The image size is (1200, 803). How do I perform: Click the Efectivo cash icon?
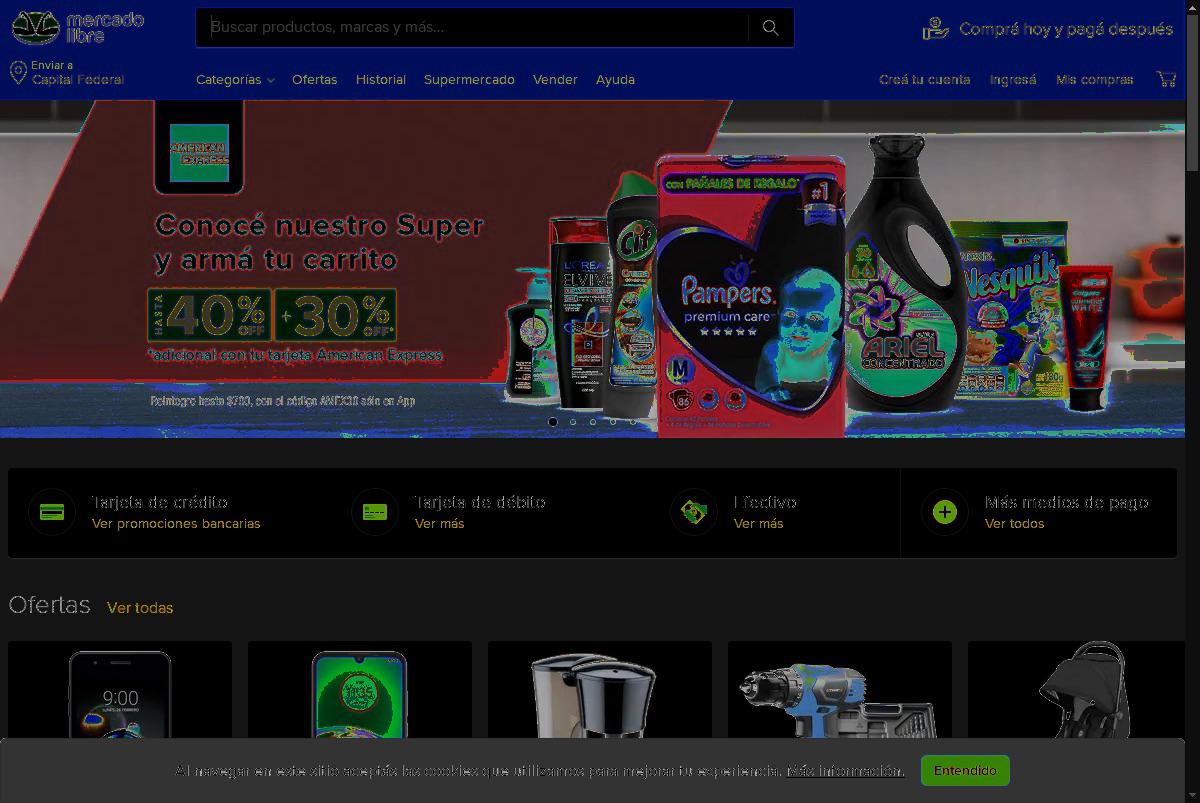point(694,512)
